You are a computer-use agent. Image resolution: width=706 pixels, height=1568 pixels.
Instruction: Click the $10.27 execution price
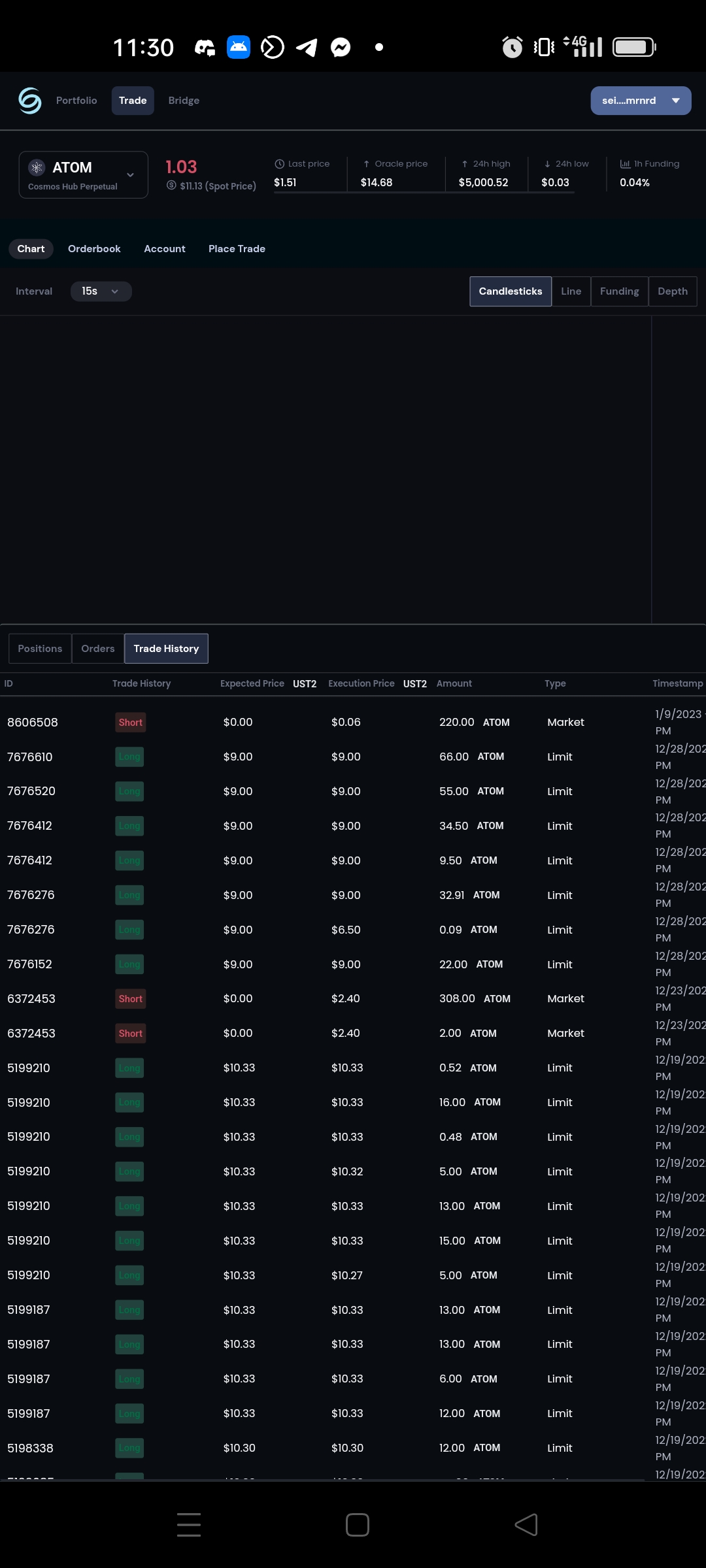tap(347, 1275)
